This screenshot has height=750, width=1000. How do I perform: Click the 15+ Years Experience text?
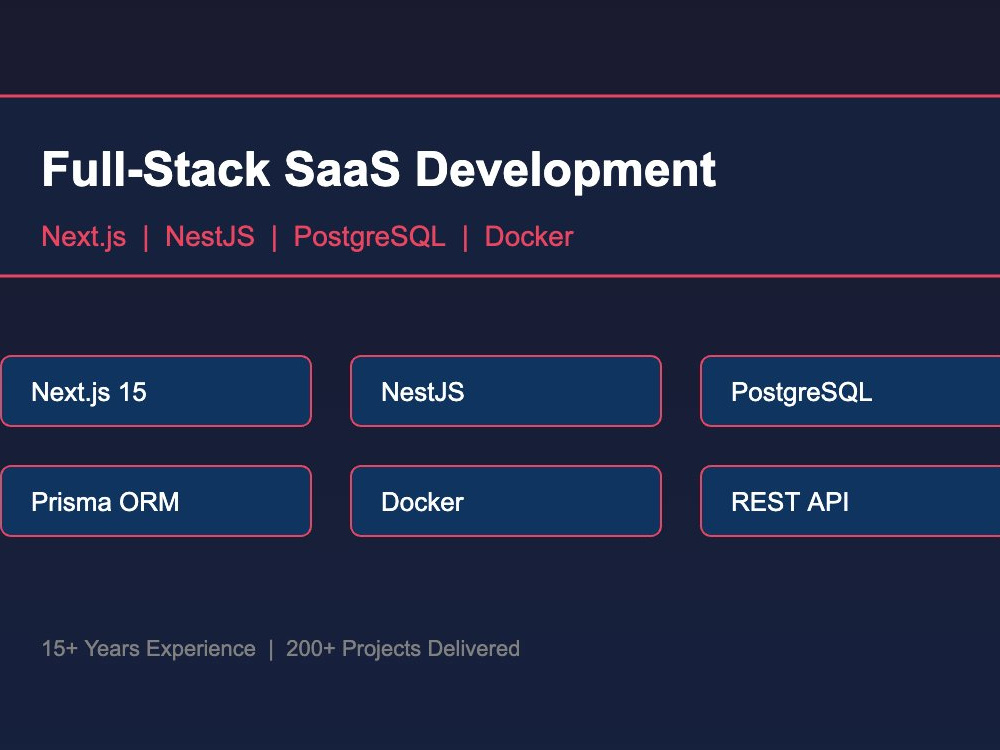[149, 649]
